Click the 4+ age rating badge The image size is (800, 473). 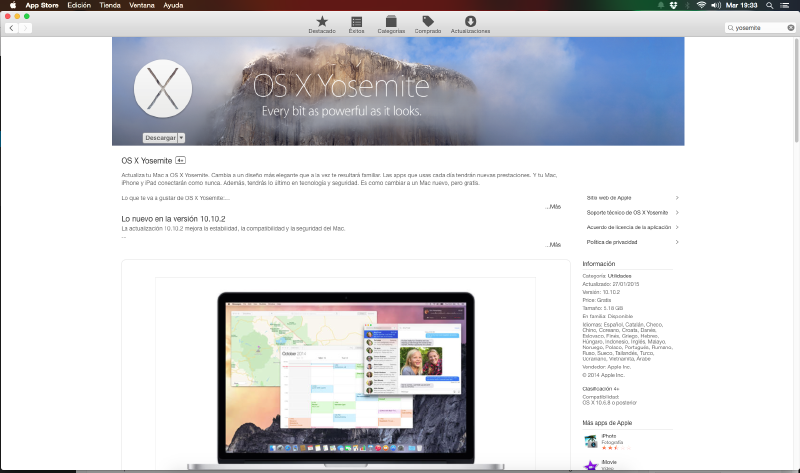click(x=180, y=160)
